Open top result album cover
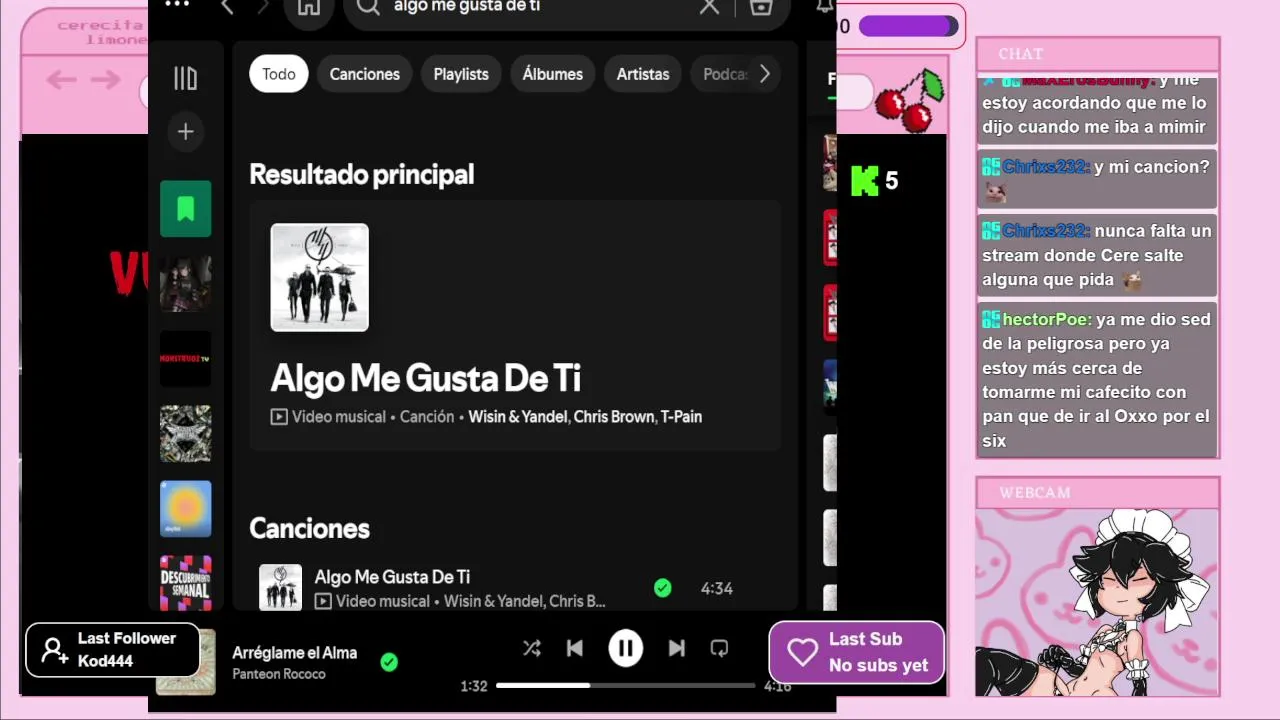1280x720 pixels. point(320,277)
